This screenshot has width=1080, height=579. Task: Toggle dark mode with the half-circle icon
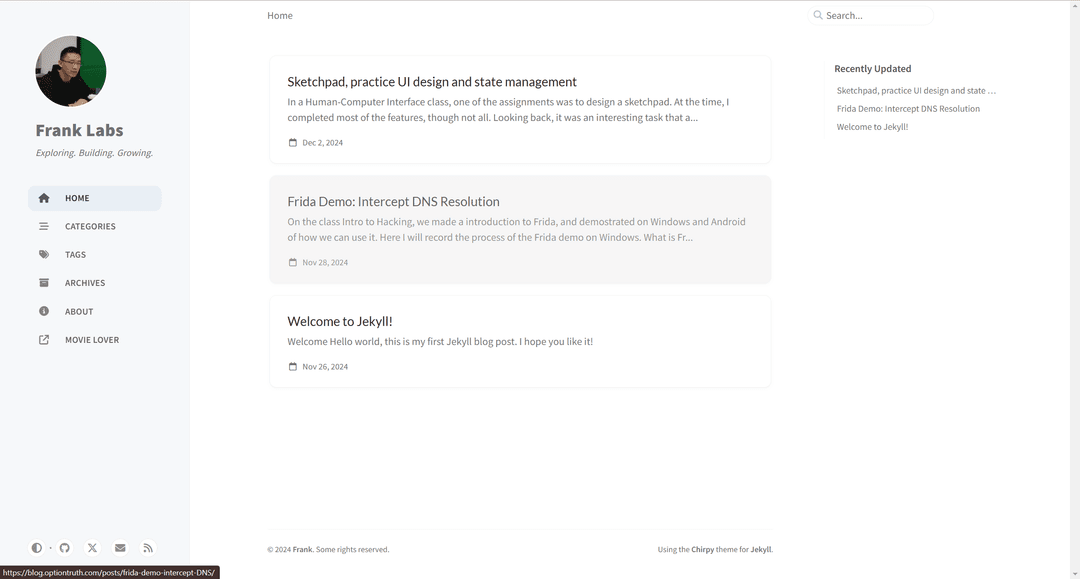(x=37, y=548)
